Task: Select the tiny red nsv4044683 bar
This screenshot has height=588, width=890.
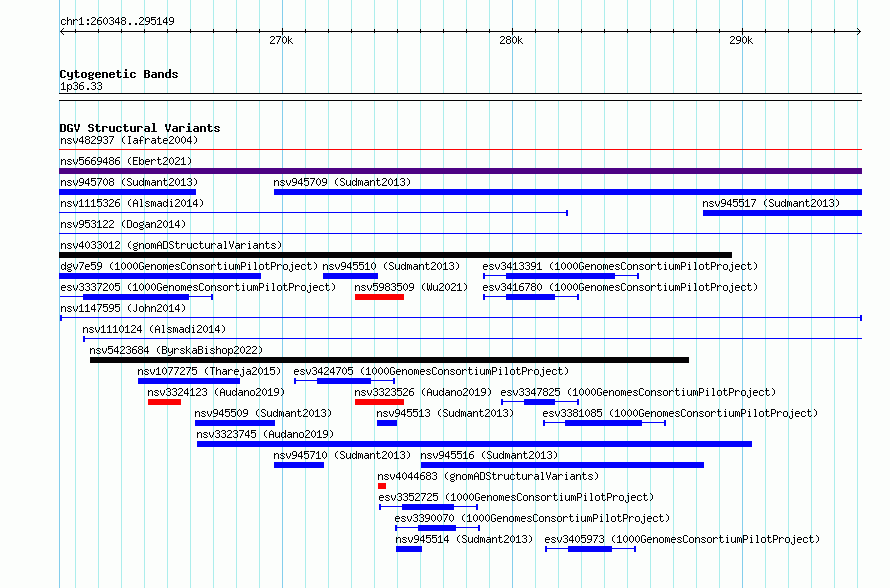Action: click(382, 486)
